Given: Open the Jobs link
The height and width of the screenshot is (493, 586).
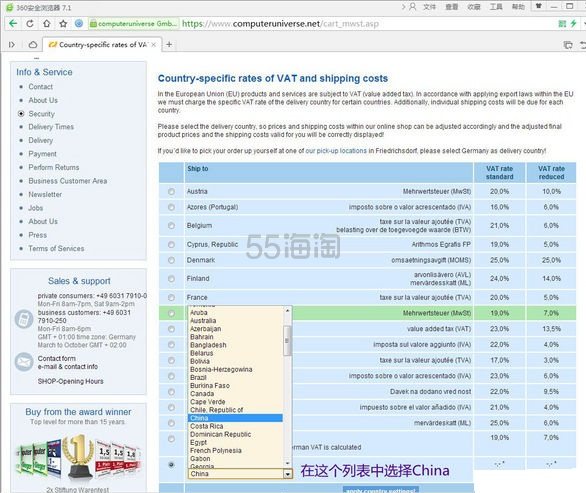Looking at the screenshot, I should 36,208.
